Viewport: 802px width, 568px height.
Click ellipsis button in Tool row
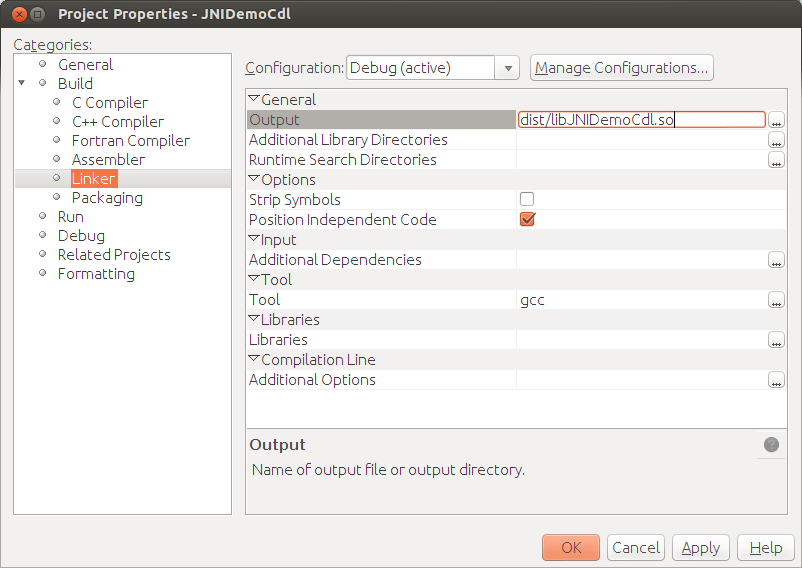[776, 300]
